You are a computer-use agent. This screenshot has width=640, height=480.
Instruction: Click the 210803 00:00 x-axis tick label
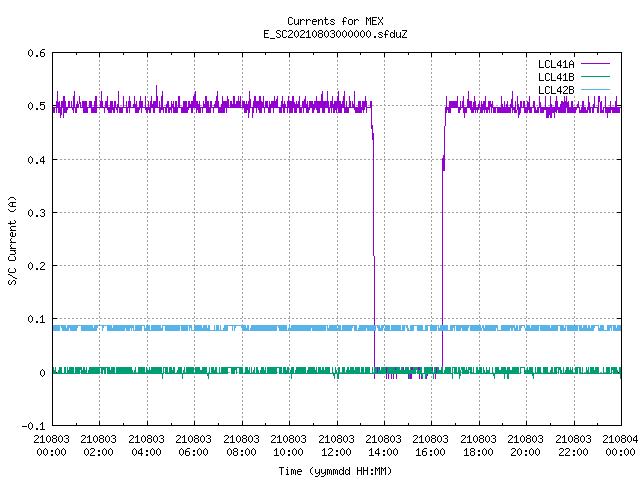click(51, 446)
